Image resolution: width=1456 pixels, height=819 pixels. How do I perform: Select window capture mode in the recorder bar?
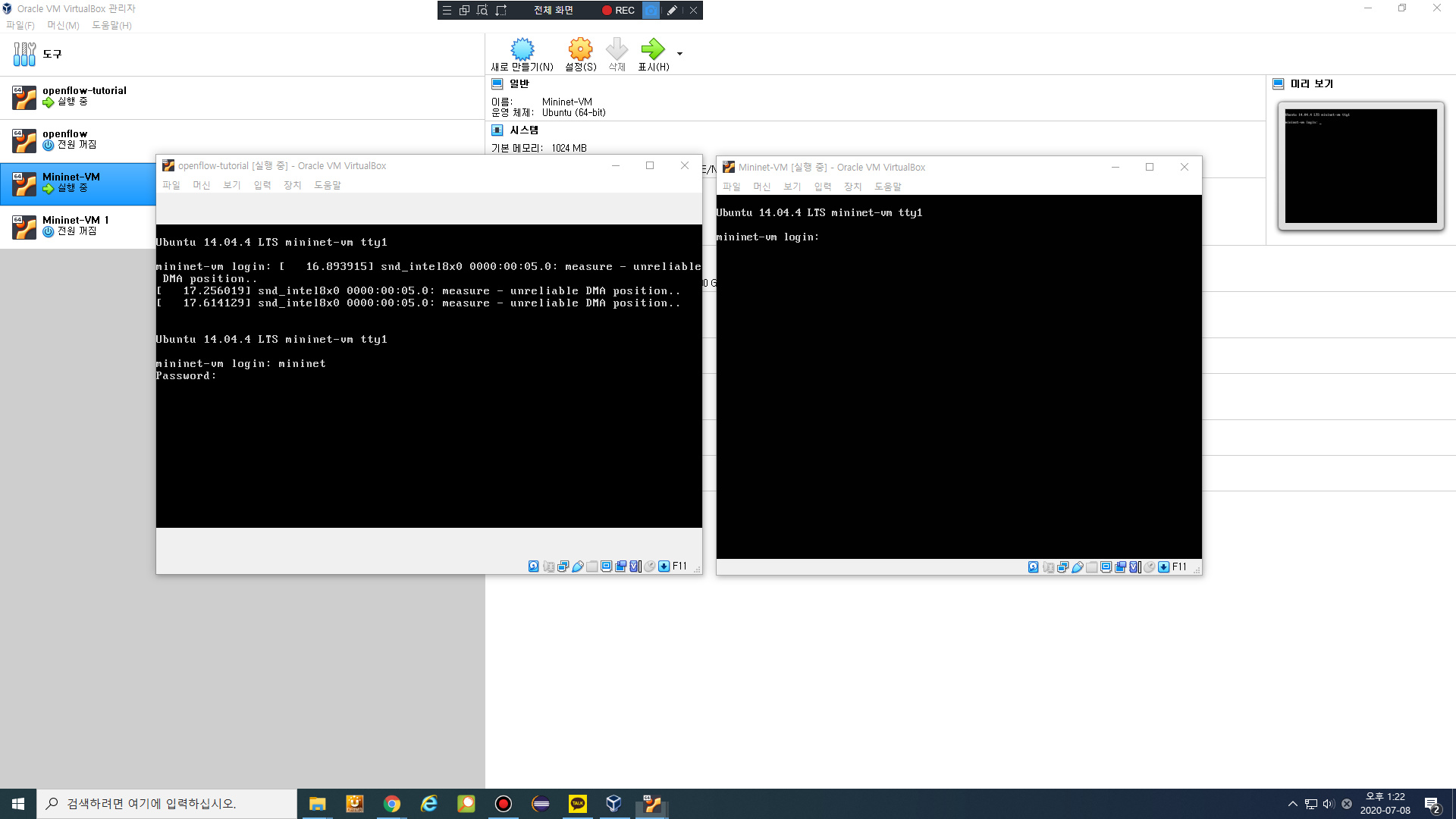pos(464,10)
